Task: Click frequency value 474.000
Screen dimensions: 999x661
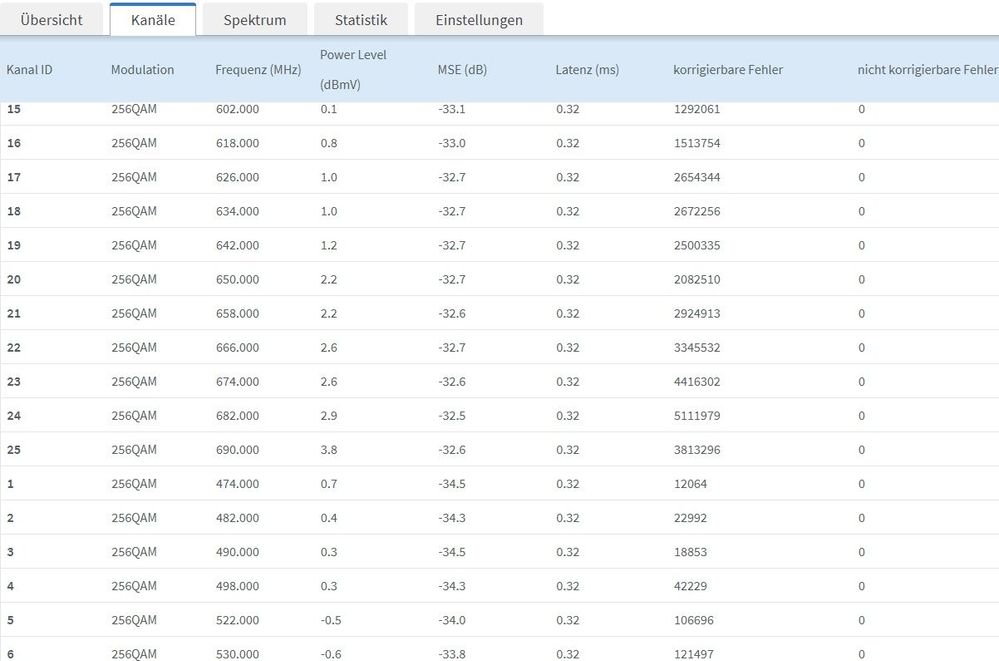Action: [237, 484]
